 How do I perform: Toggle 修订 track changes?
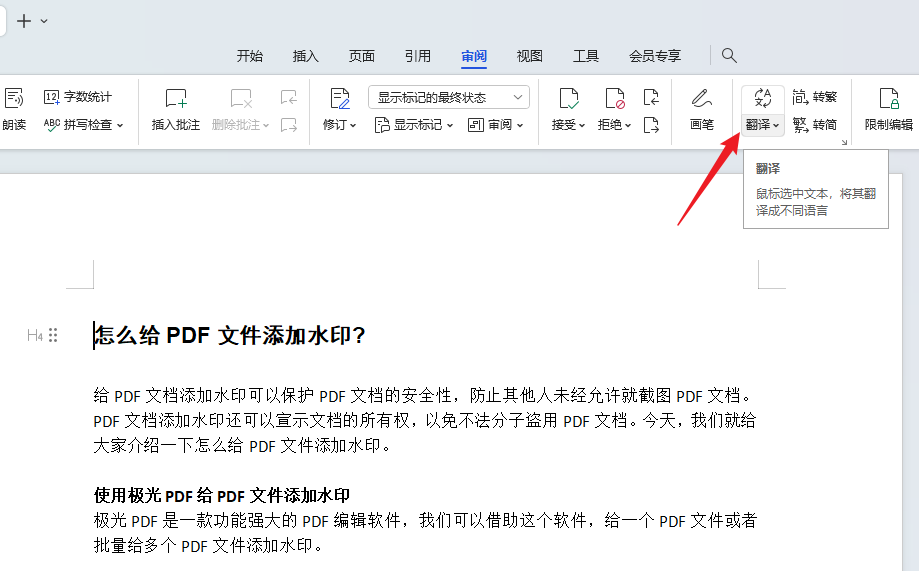coord(339,98)
